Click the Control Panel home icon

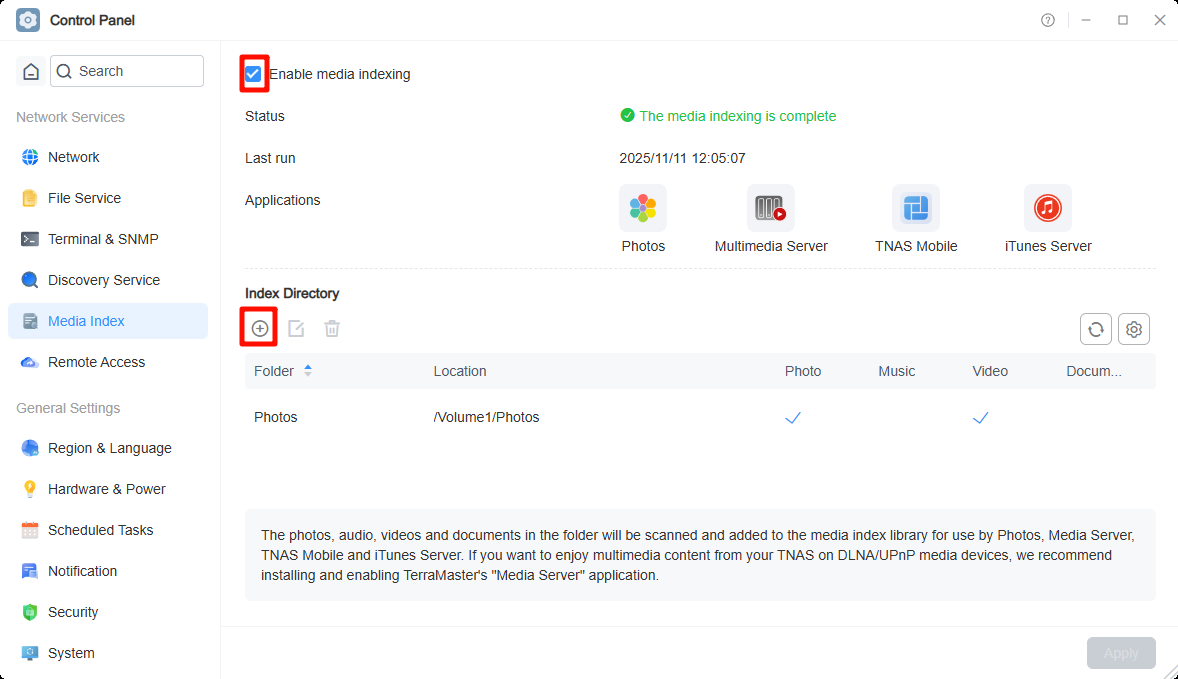pyautogui.click(x=30, y=71)
